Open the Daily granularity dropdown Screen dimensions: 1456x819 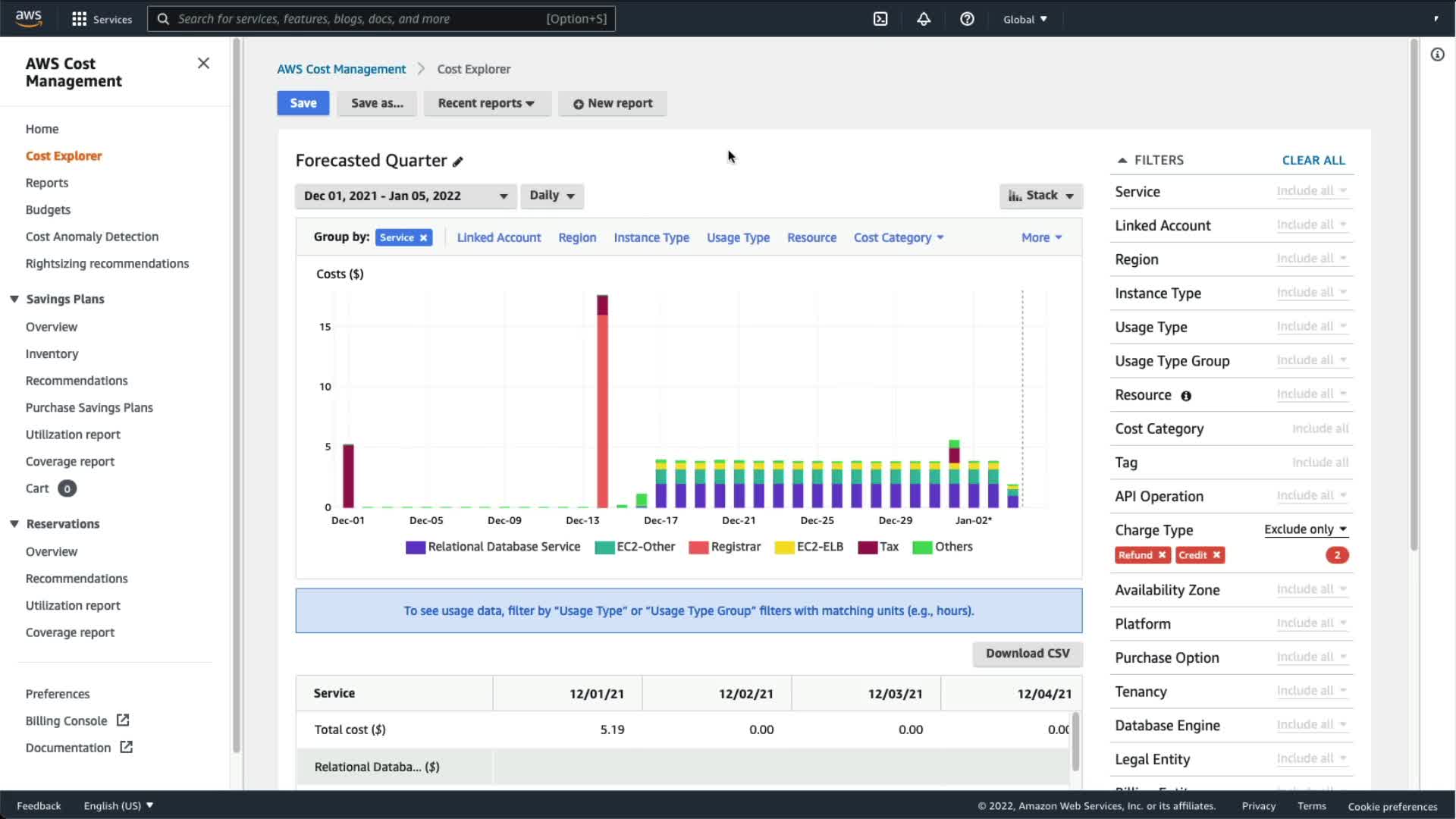[x=551, y=196]
